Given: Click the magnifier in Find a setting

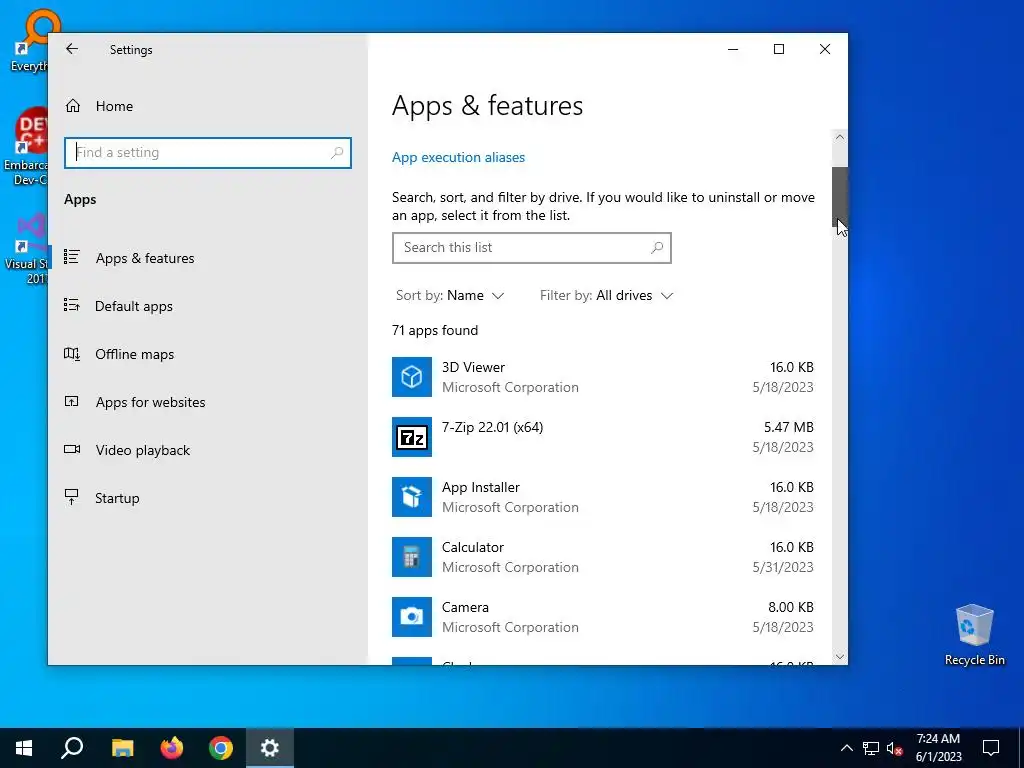Looking at the screenshot, I should tap(337, 153).
